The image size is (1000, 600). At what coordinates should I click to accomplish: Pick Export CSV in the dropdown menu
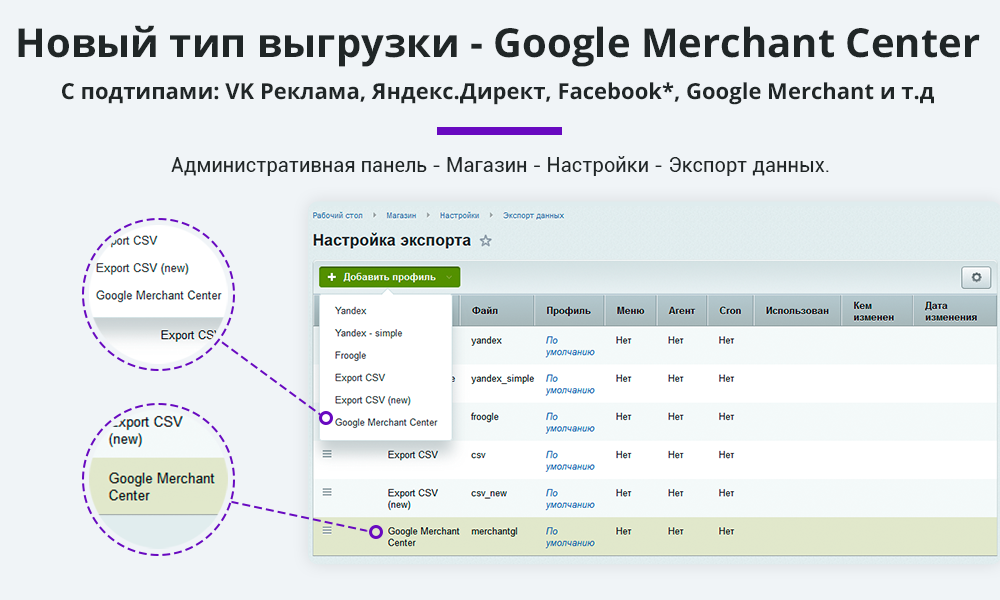(360, 378)
